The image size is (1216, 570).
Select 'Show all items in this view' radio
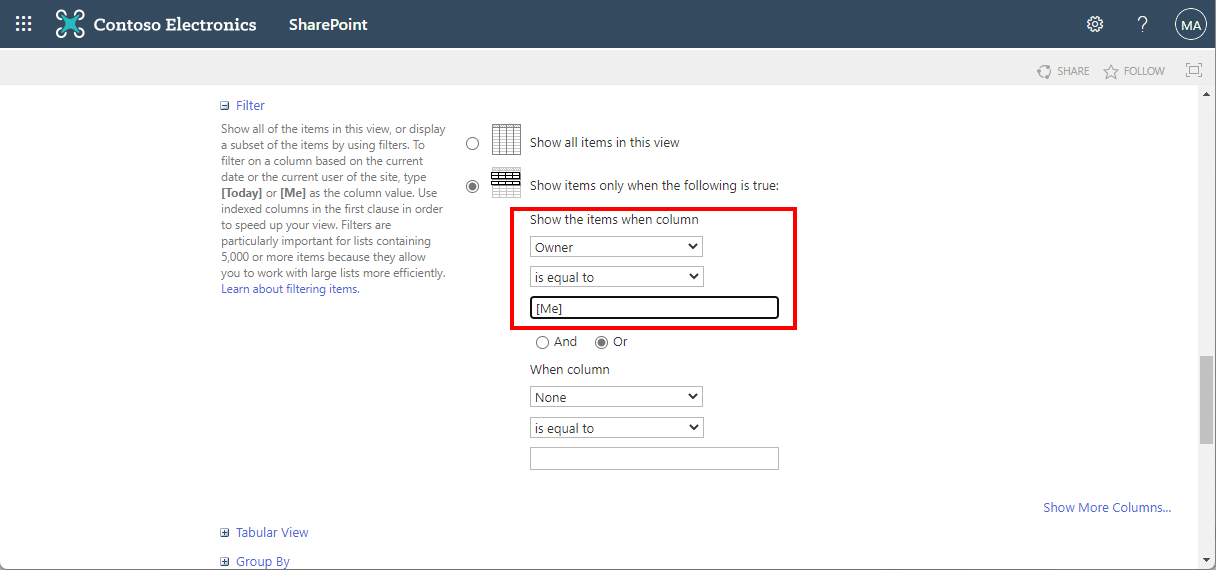(473, 143)
